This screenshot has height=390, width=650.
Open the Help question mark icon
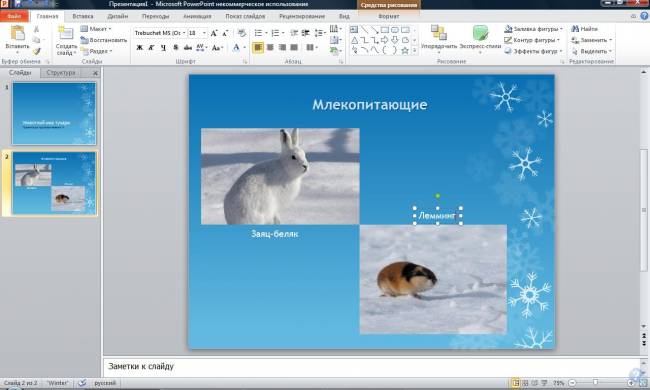click(x=644, y=16)
